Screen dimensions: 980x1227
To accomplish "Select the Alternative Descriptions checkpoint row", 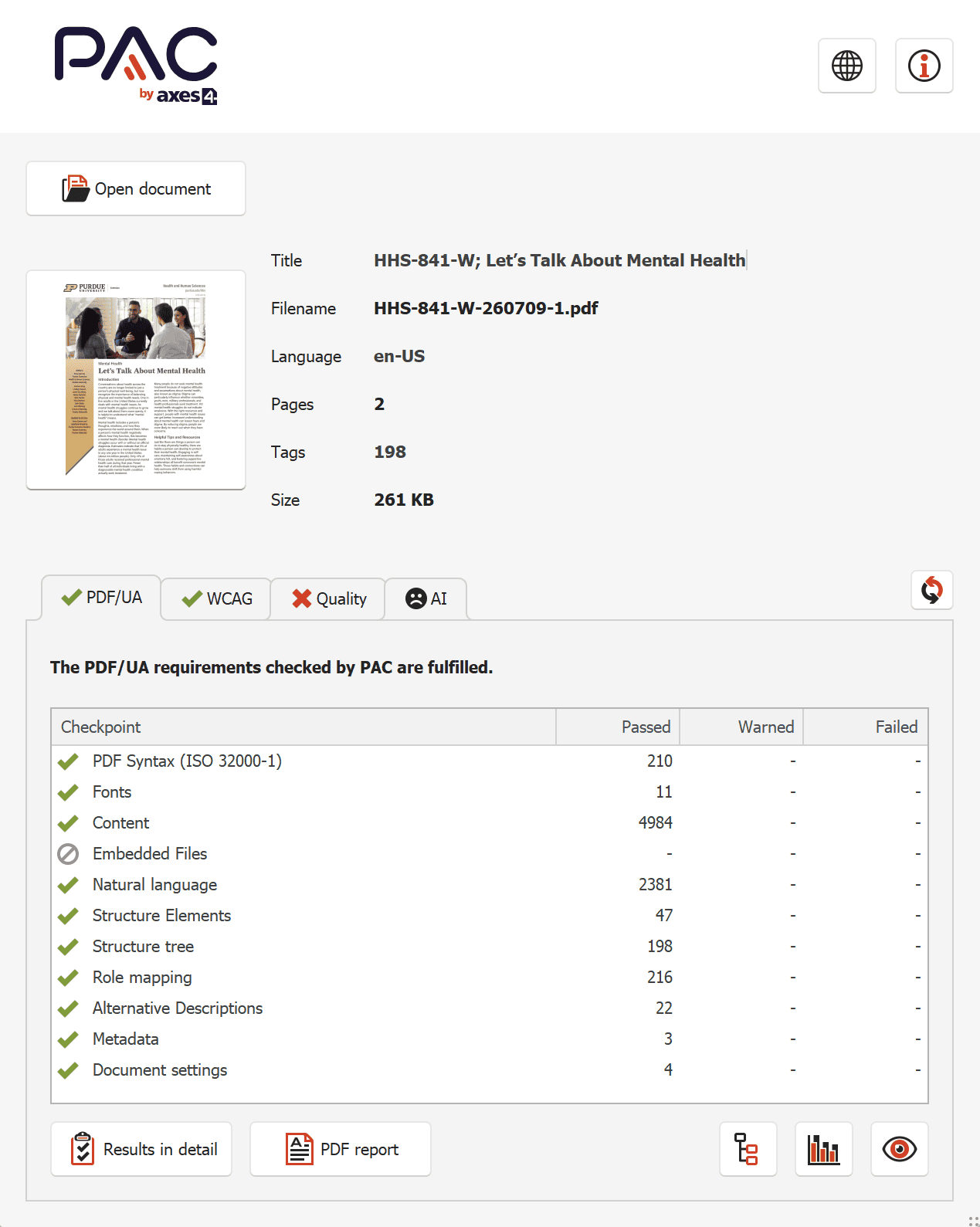I will pyautogui.click(x=490, y=1008).
